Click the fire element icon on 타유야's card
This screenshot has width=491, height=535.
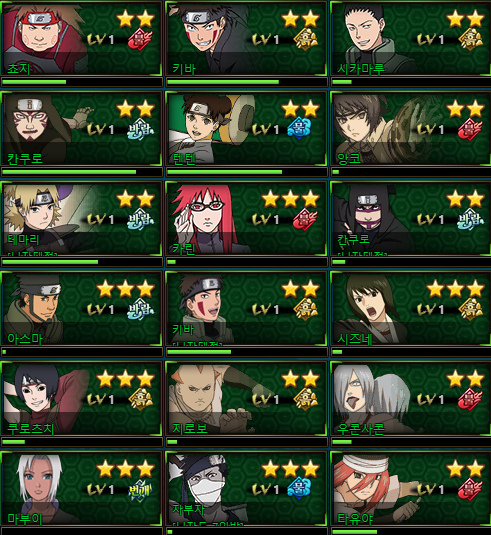(470, 489)
